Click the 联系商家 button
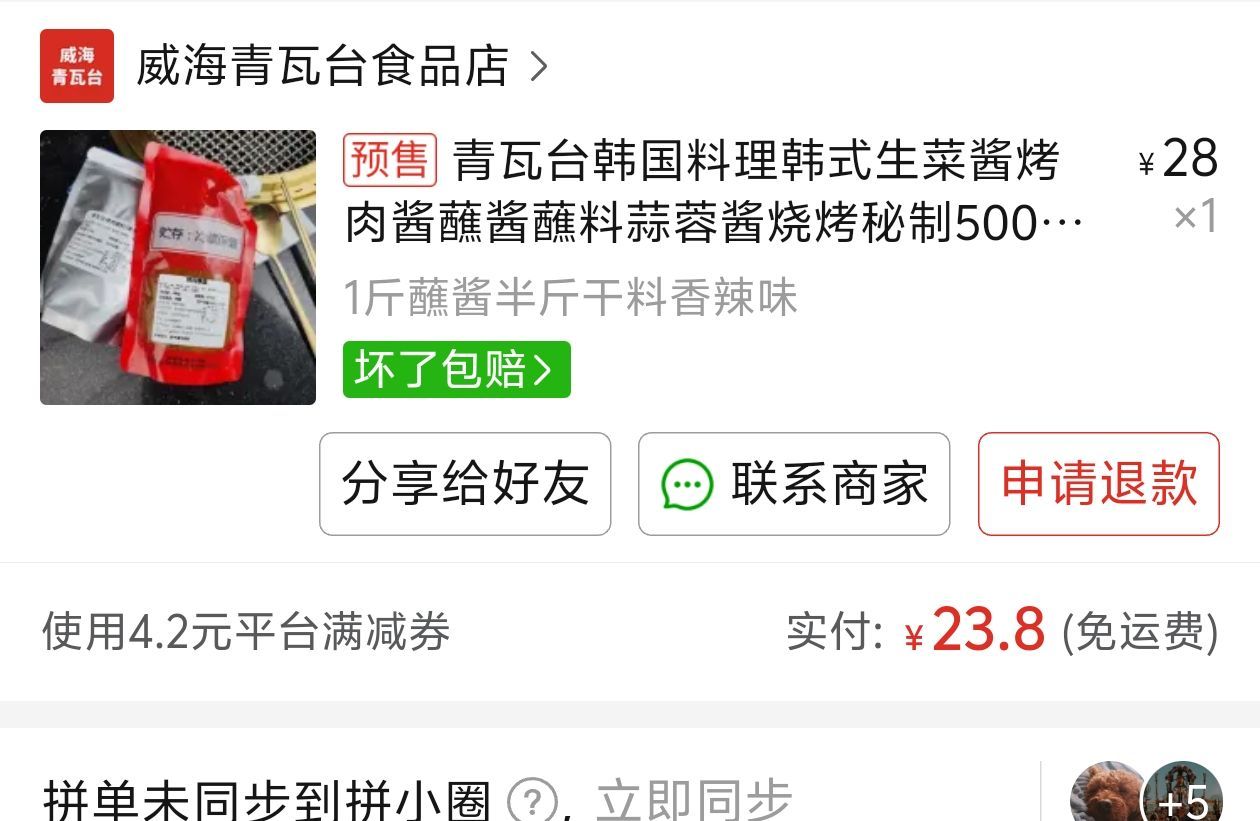The image size is (1260, 821). click(x=794, y=484)
